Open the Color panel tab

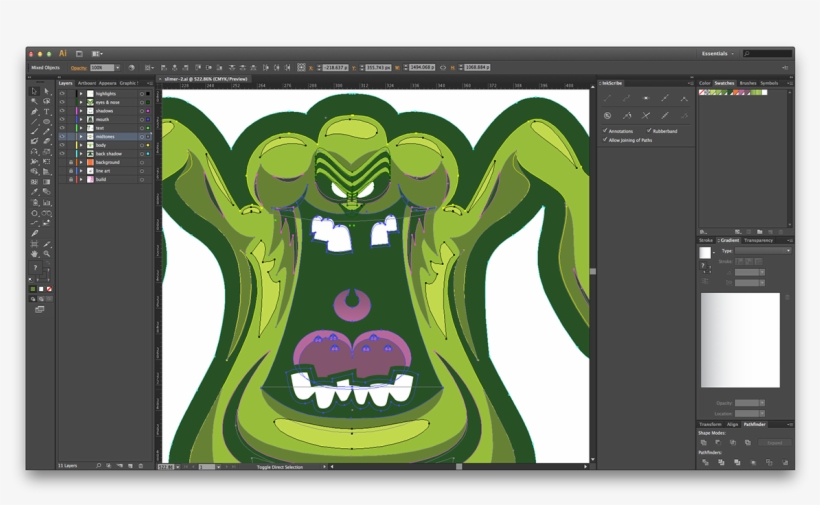705,83
